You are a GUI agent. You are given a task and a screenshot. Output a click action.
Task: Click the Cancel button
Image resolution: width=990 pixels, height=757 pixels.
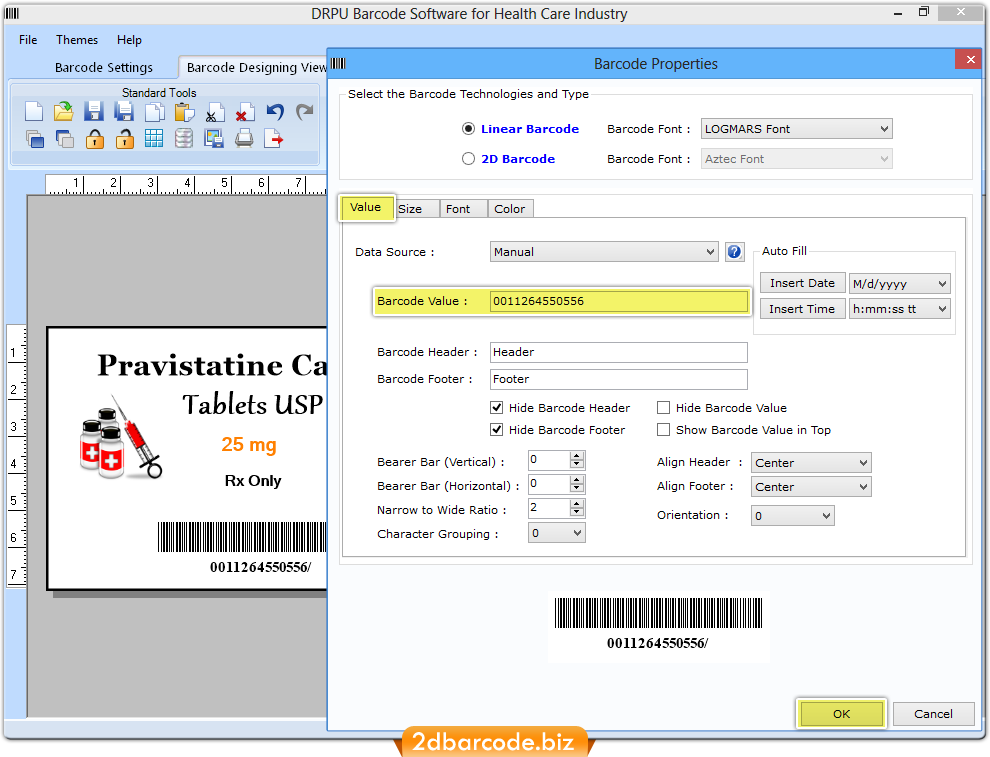click(x=933, y=714)
